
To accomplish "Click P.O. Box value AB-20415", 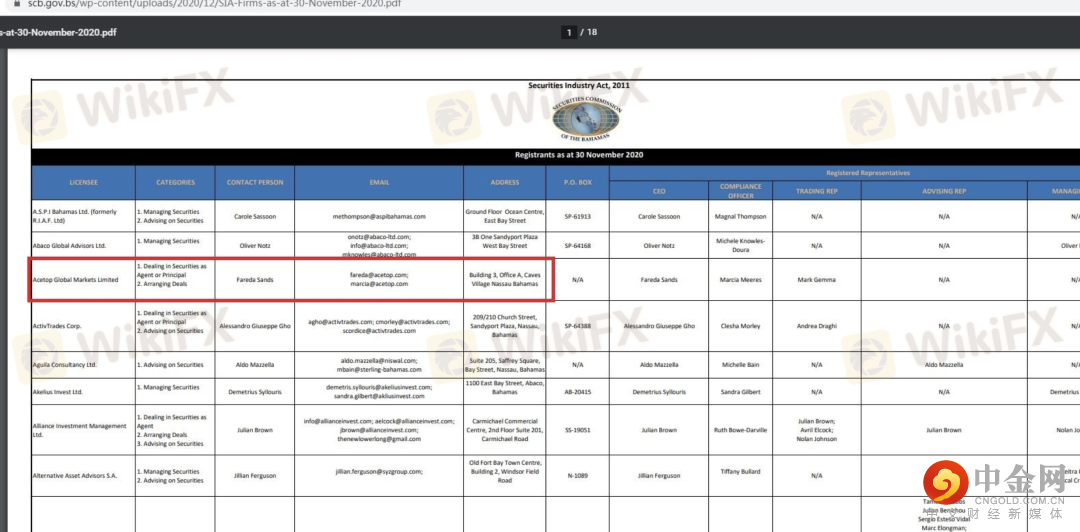I will [577, 391].
